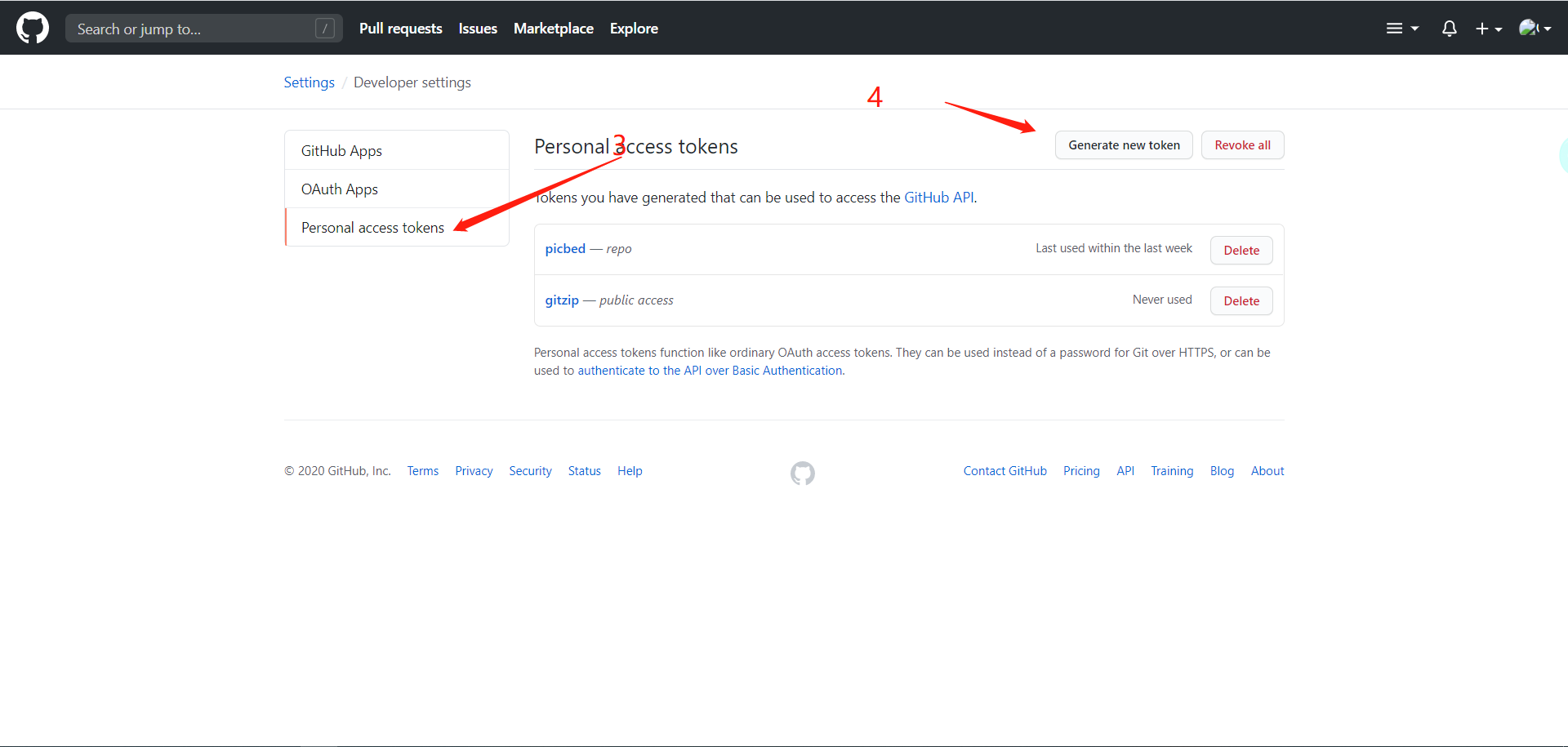
Task: Open the GitHub API link
Action: point(938,197)
